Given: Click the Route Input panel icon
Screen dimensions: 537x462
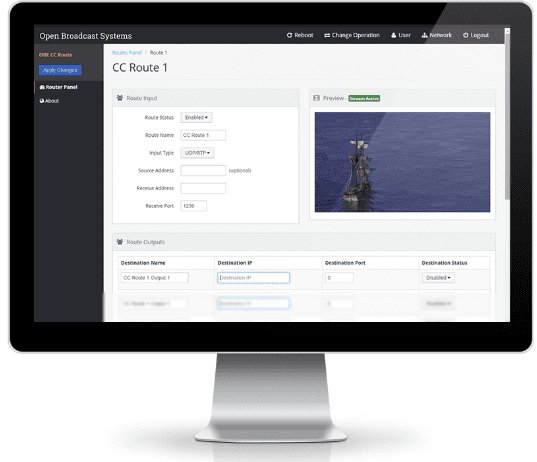Looking at the screenshot, I should (120, 98).
